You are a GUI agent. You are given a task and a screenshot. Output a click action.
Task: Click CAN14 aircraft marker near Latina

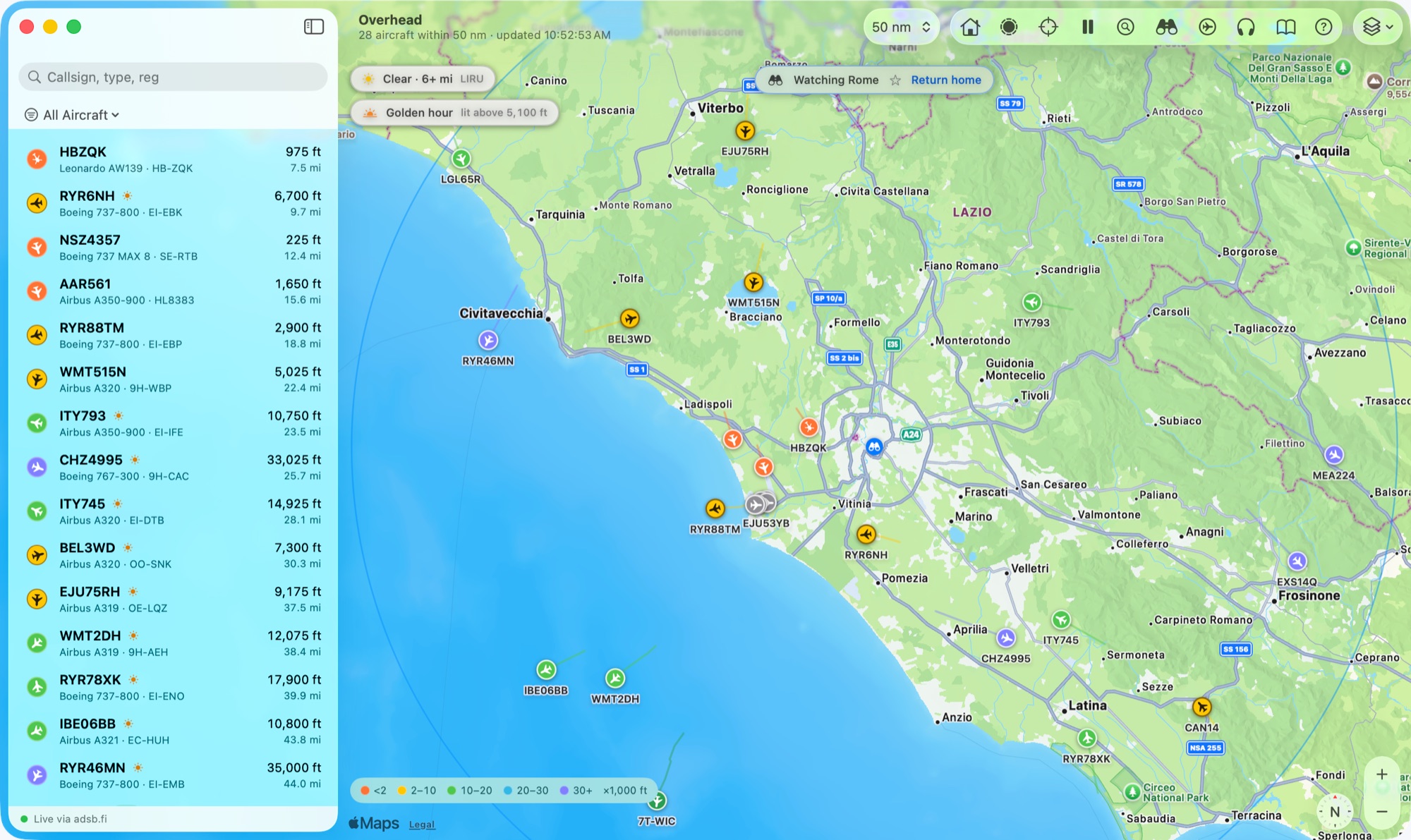coord(1201,707)
